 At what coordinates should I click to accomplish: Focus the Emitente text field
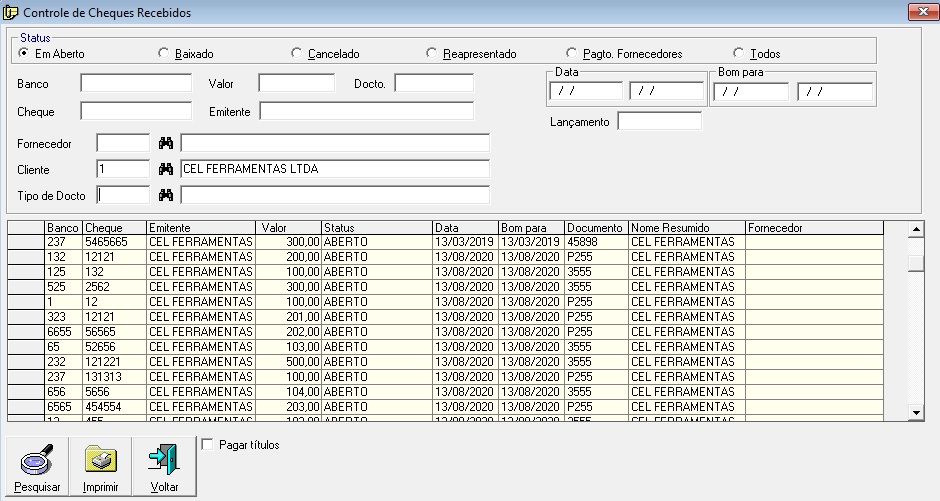click(x=366, y=111)
